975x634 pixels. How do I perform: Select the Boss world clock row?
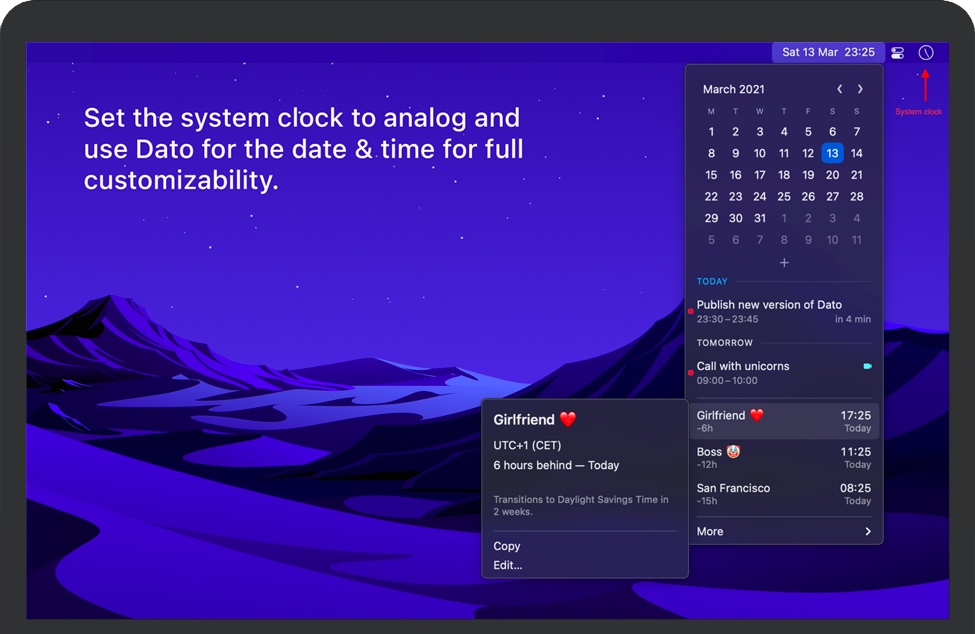(783, 457)
